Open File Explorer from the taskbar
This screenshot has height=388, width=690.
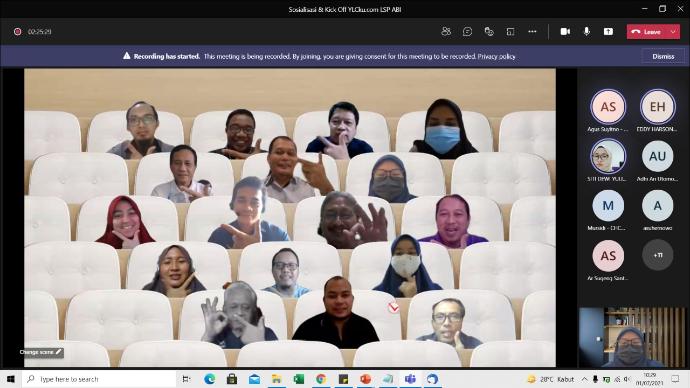tap(276, 379)
